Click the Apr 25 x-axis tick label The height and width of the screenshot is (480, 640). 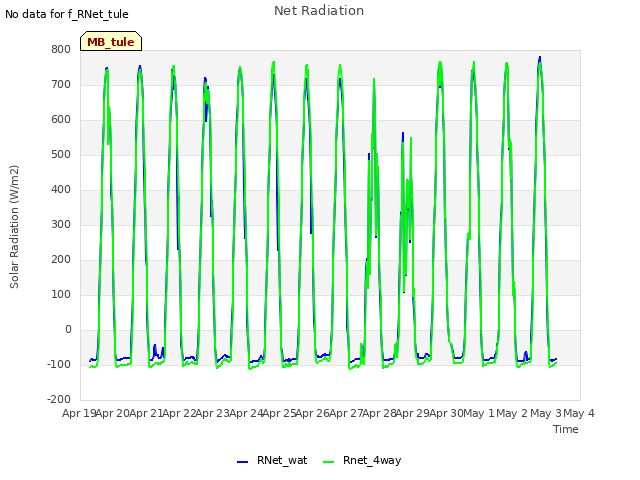coord(280,413)
